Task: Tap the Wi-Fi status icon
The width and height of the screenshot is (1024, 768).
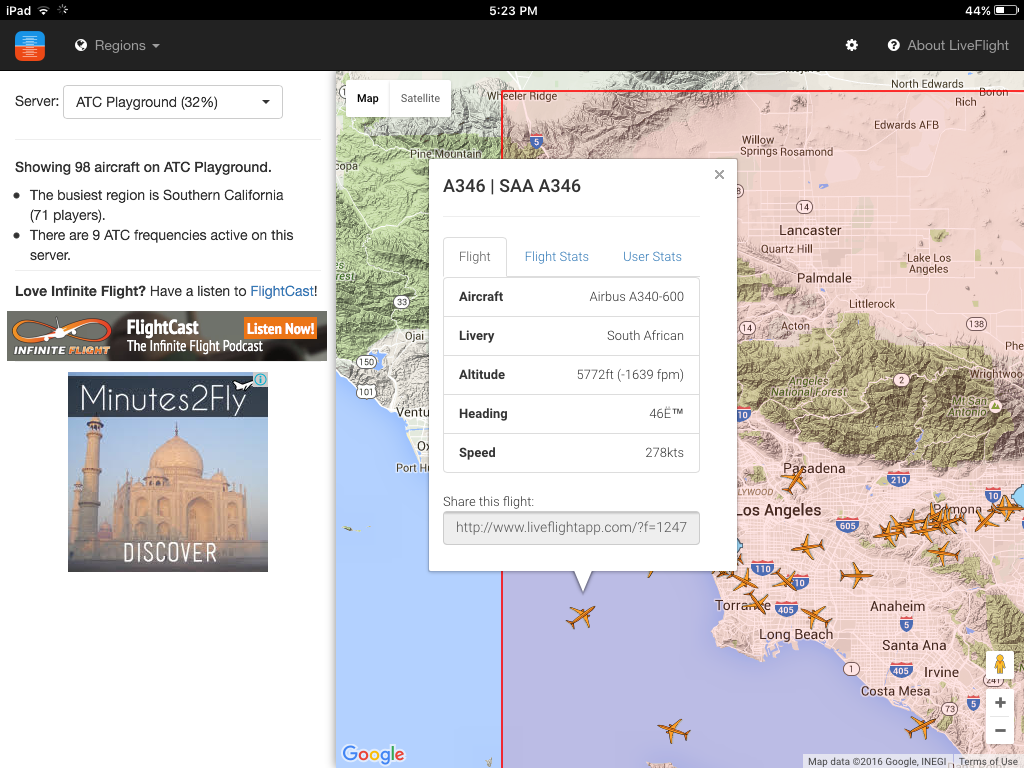Action: point(43,10)
